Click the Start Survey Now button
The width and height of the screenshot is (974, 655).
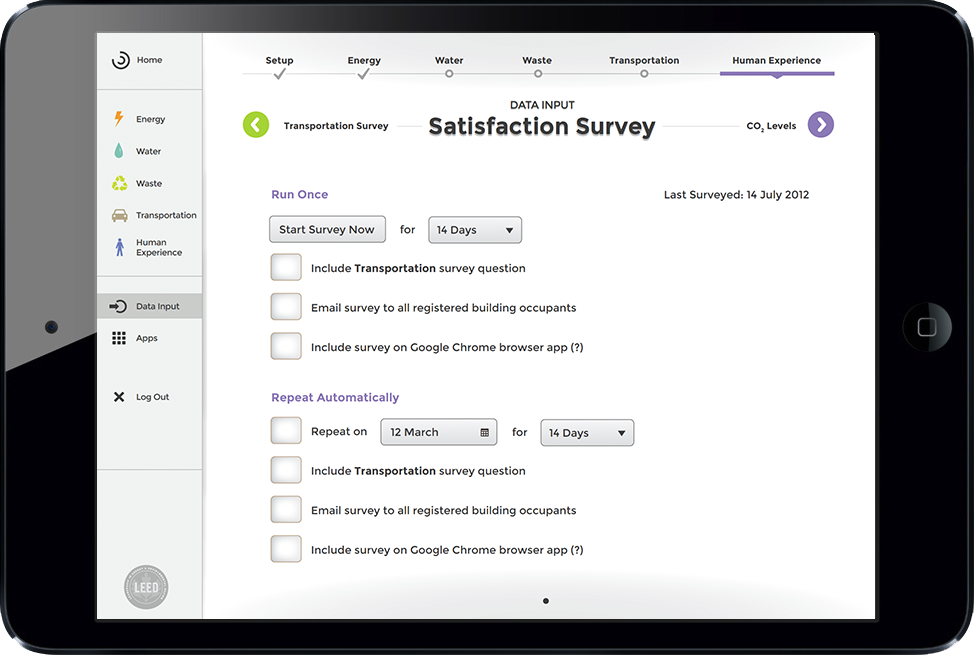327,229
